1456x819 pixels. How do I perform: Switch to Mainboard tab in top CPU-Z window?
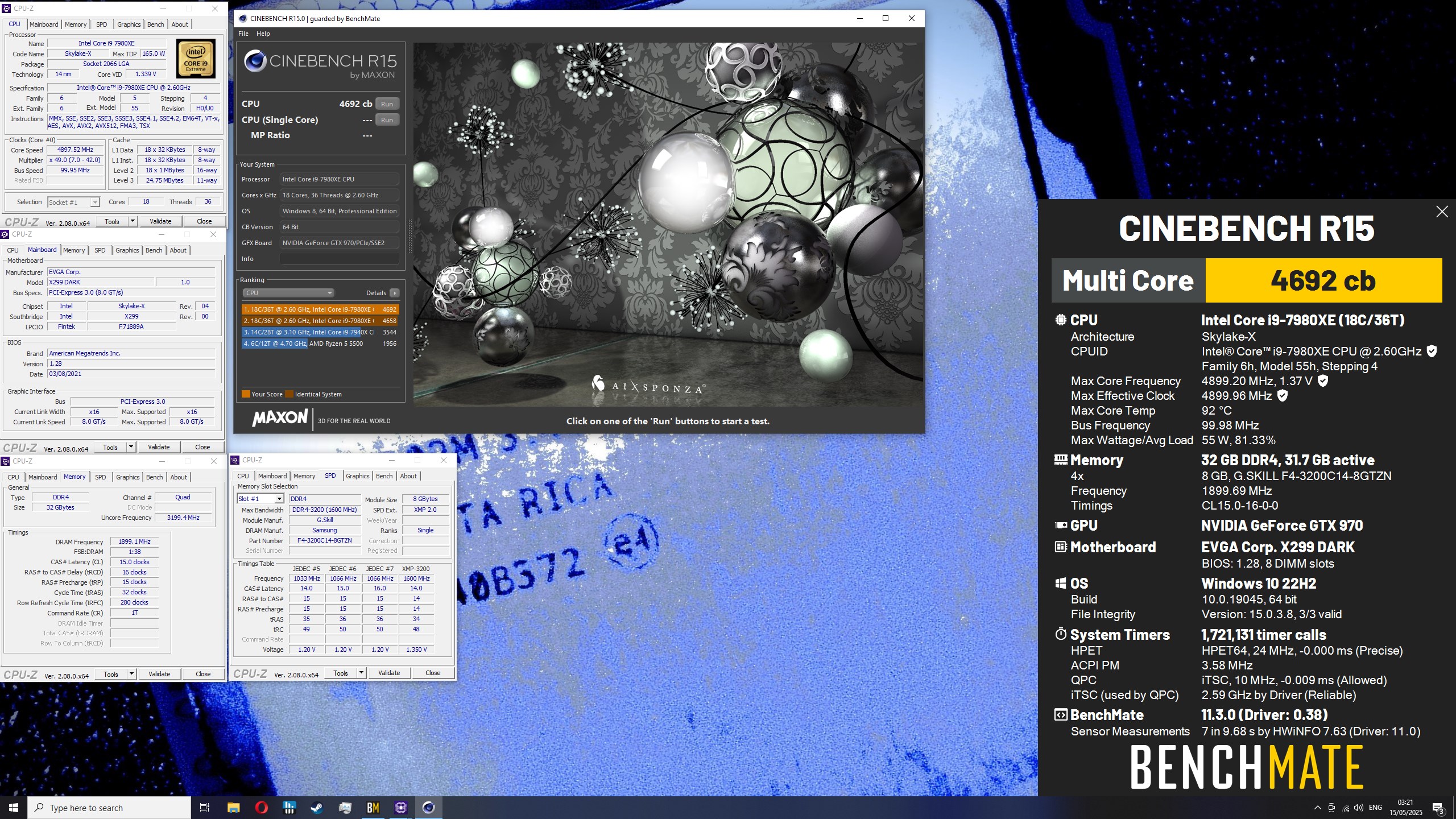[x=44, y=24]
